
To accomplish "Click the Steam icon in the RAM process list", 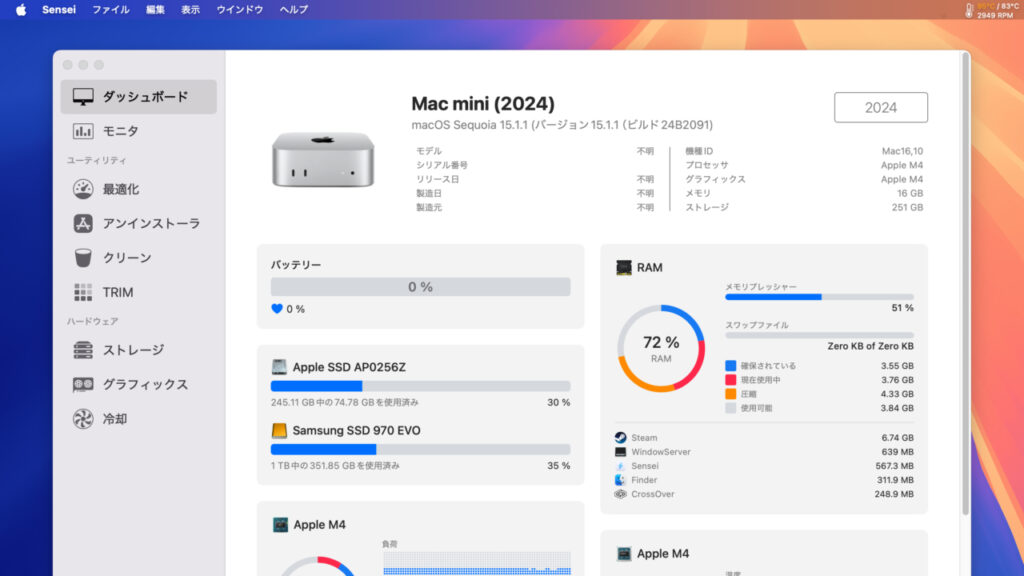I will tap(623, 437).
